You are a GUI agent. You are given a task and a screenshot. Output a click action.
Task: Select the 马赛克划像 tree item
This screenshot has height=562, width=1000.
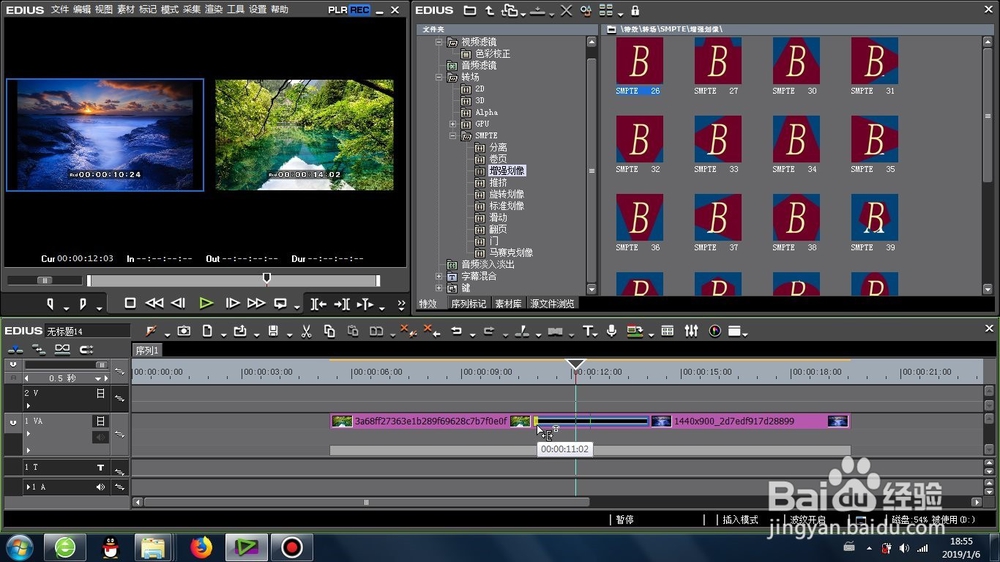(511, 253)
